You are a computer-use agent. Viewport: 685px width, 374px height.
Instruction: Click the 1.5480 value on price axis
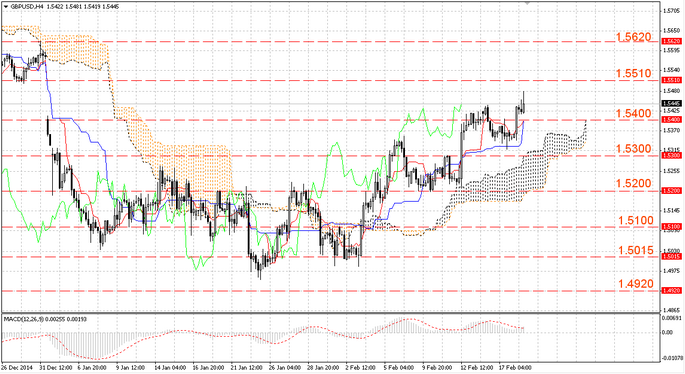[671, 91]
